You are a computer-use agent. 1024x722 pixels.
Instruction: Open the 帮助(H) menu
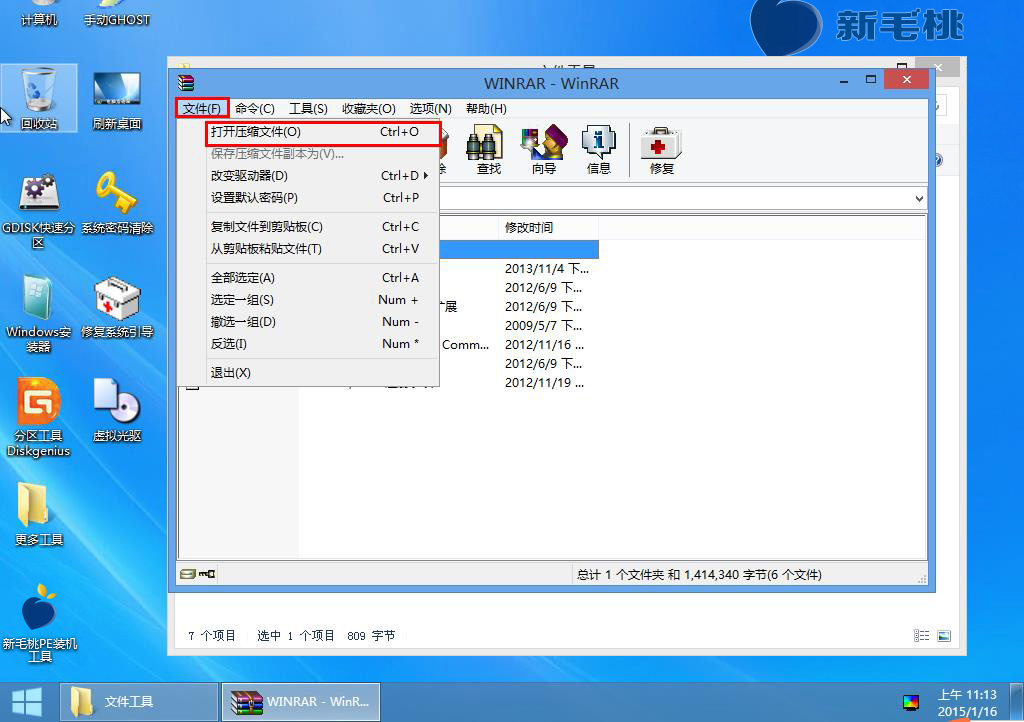[x=487, y=108]
